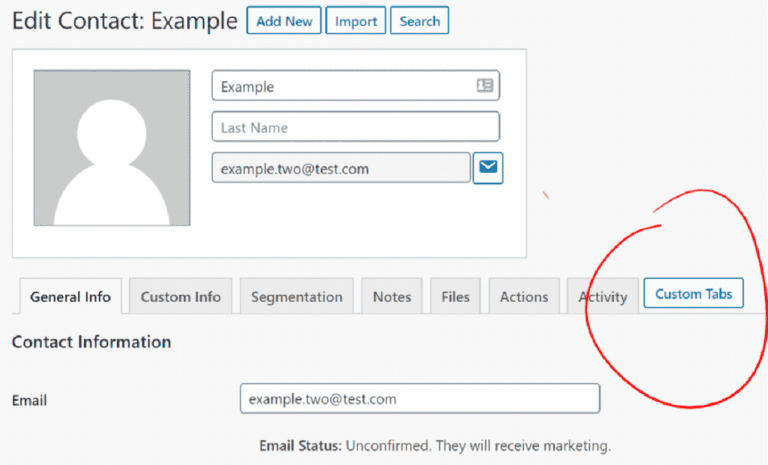The height and width of the screenshot is (465, 768).
Task: Click the Import button
Action: pos(356,21)
